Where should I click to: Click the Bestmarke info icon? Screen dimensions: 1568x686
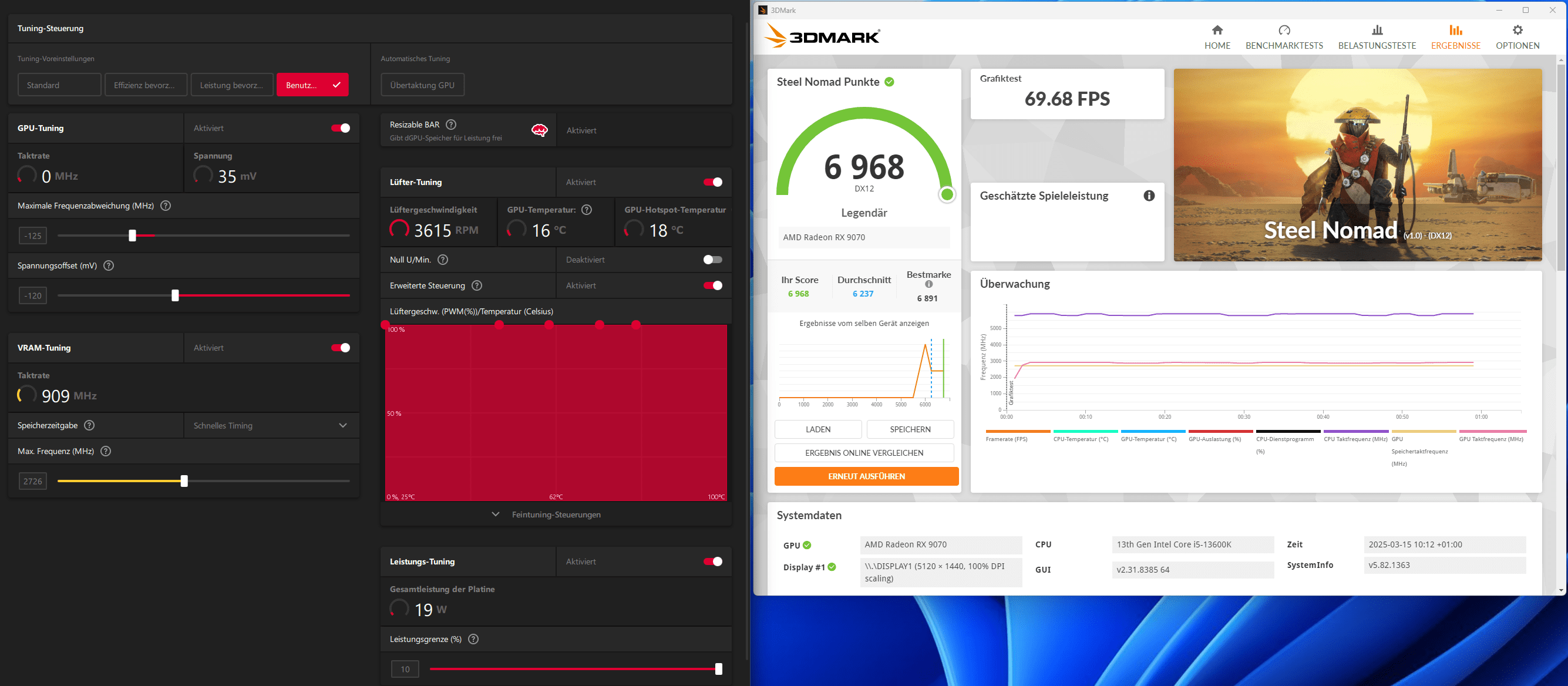[x=928, y=284]
